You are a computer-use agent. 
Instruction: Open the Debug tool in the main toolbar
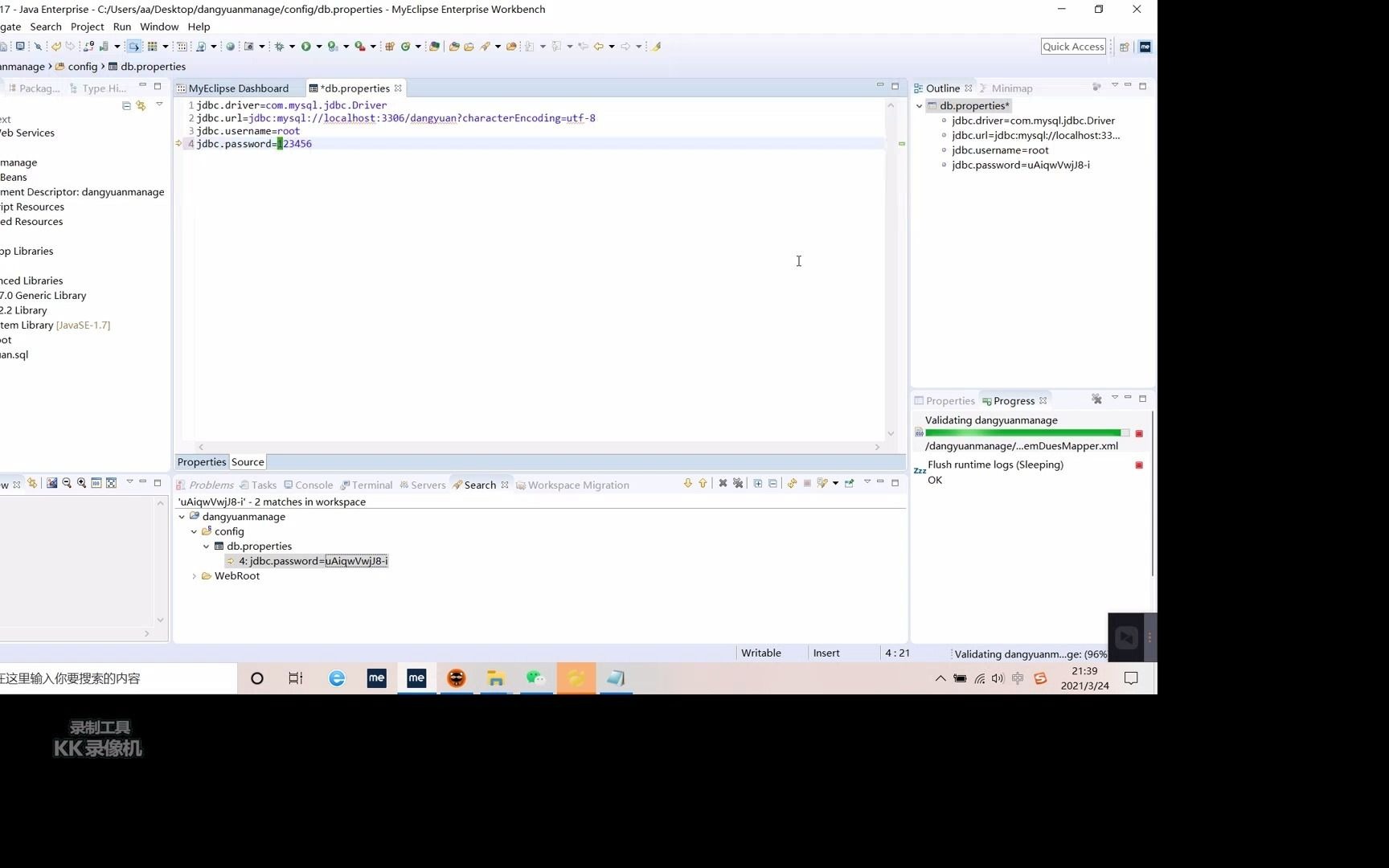click(x=280, y=46)
